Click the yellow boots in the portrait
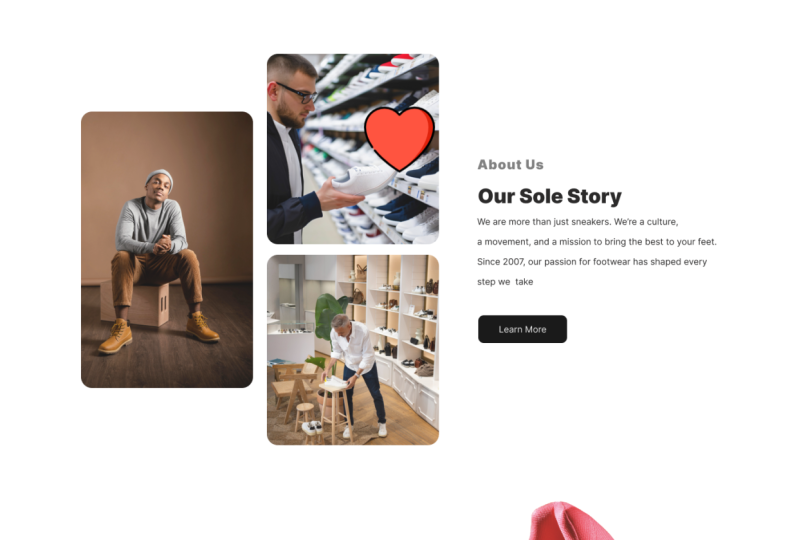 pos(159,334)
